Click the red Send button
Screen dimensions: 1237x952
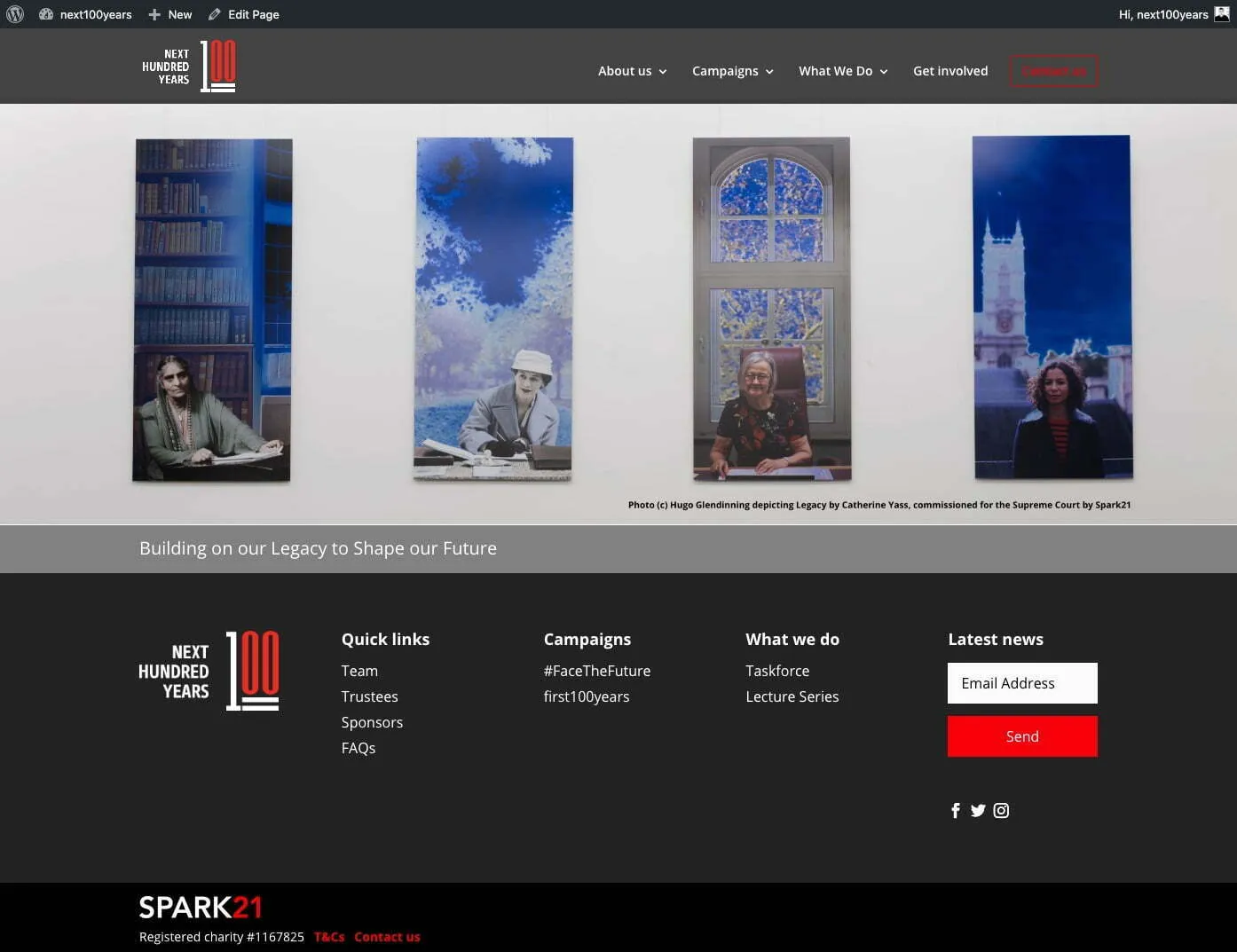tap(1022, 736)
